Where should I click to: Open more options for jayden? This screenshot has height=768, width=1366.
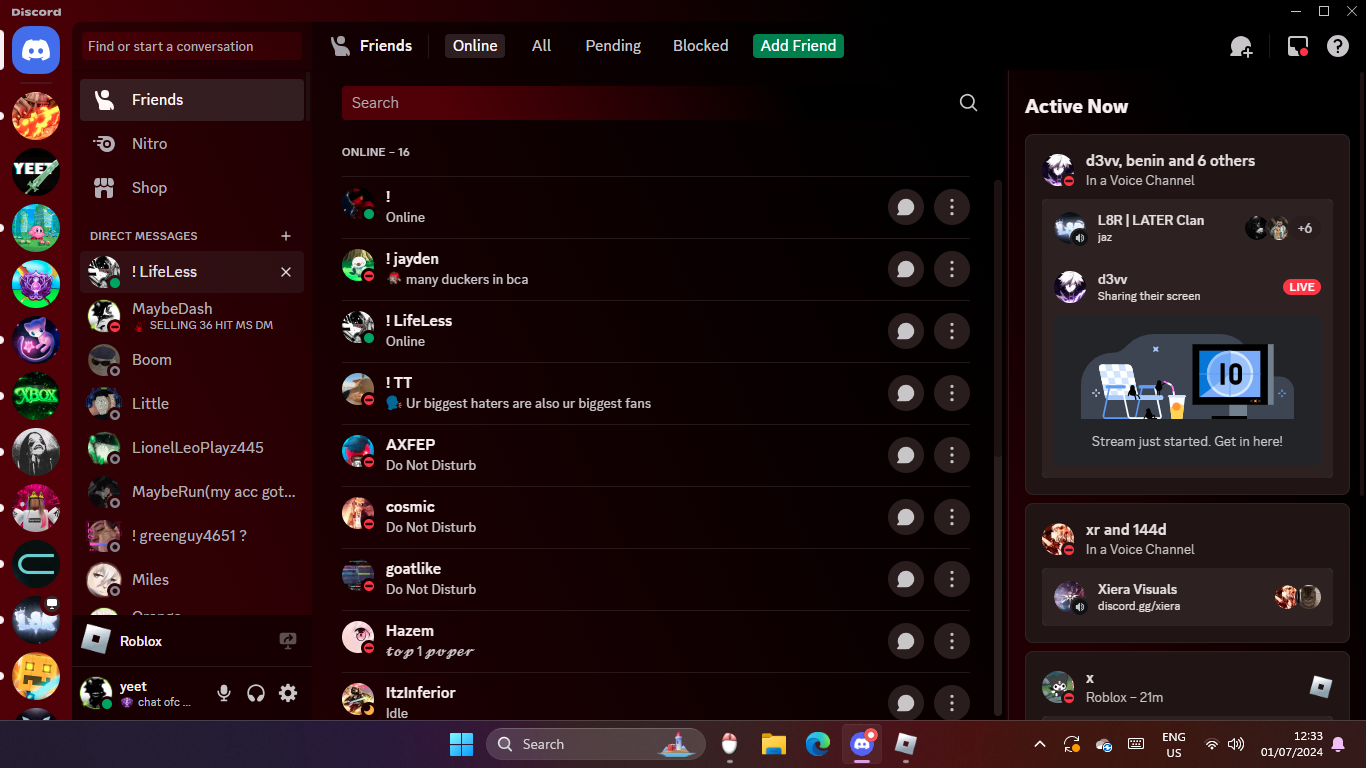click(x=952, y=269)
